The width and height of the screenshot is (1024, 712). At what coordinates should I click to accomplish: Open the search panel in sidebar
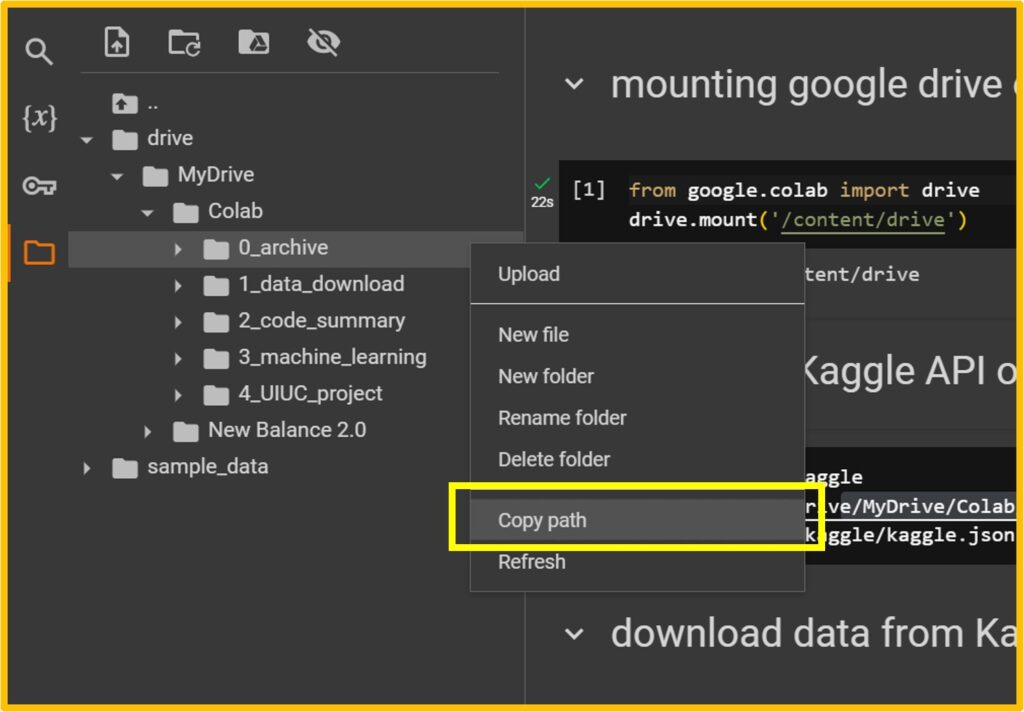click(x=39, y=52)
